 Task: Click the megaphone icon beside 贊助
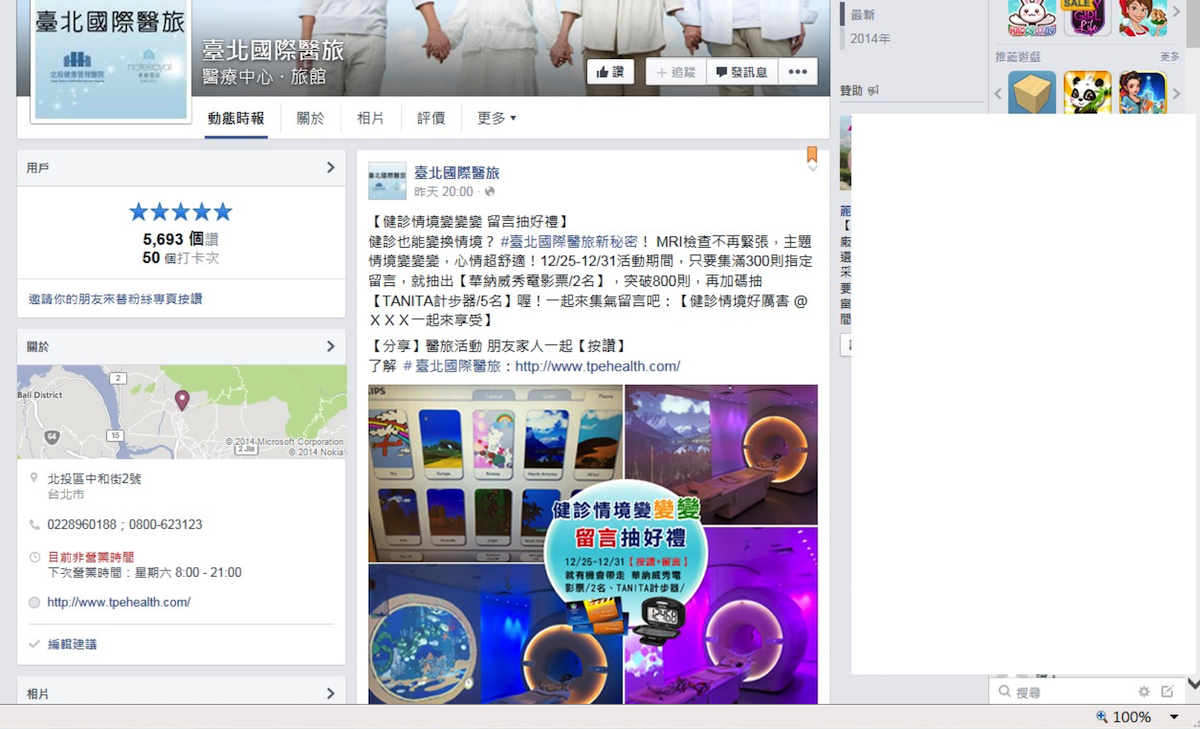click(873, 91)
